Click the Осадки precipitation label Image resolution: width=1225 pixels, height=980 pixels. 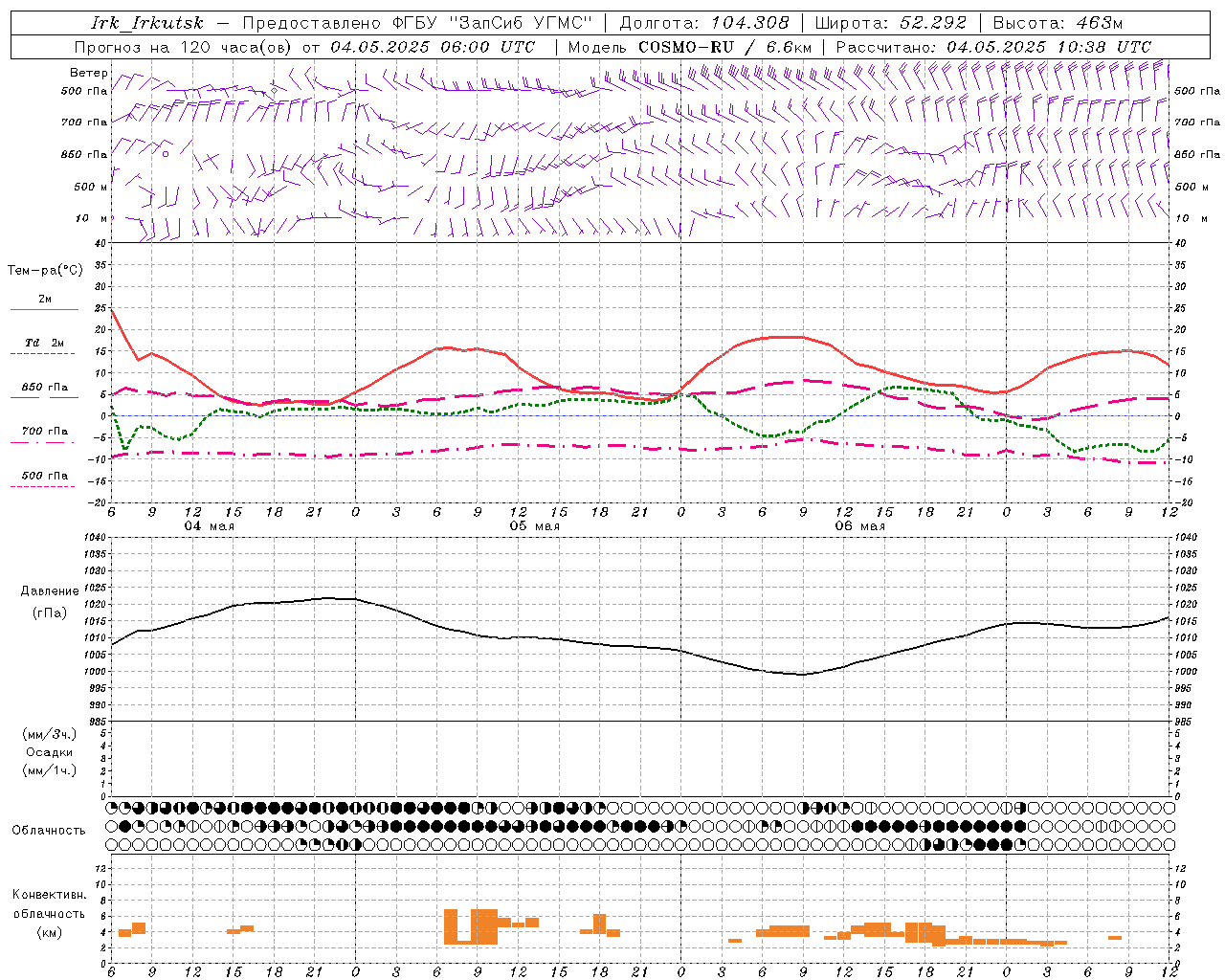tap(50, 753)
